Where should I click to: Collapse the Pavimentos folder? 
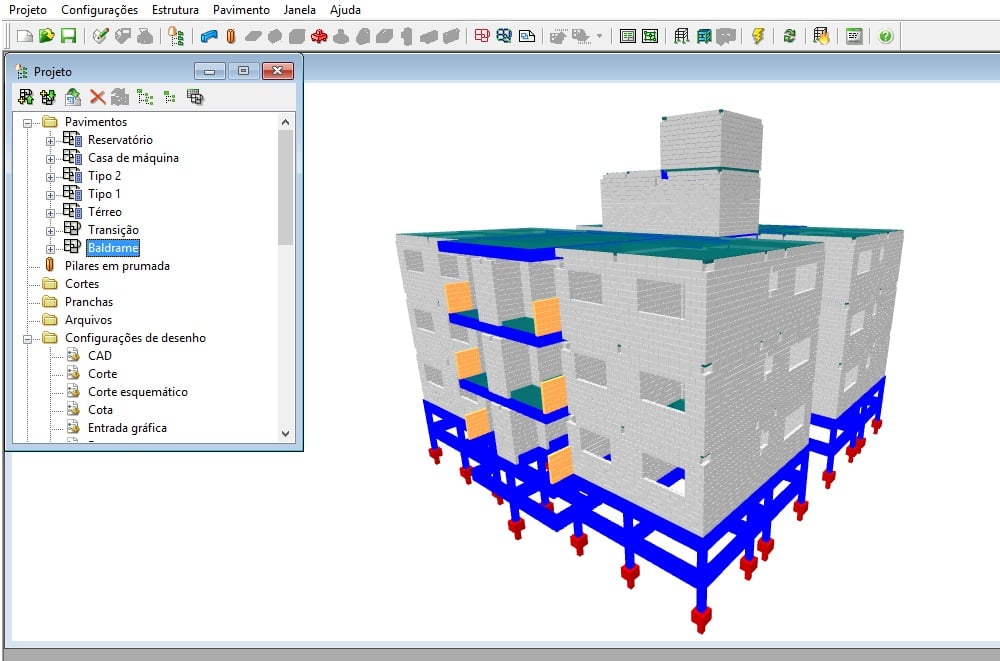[x=27, y=122]
